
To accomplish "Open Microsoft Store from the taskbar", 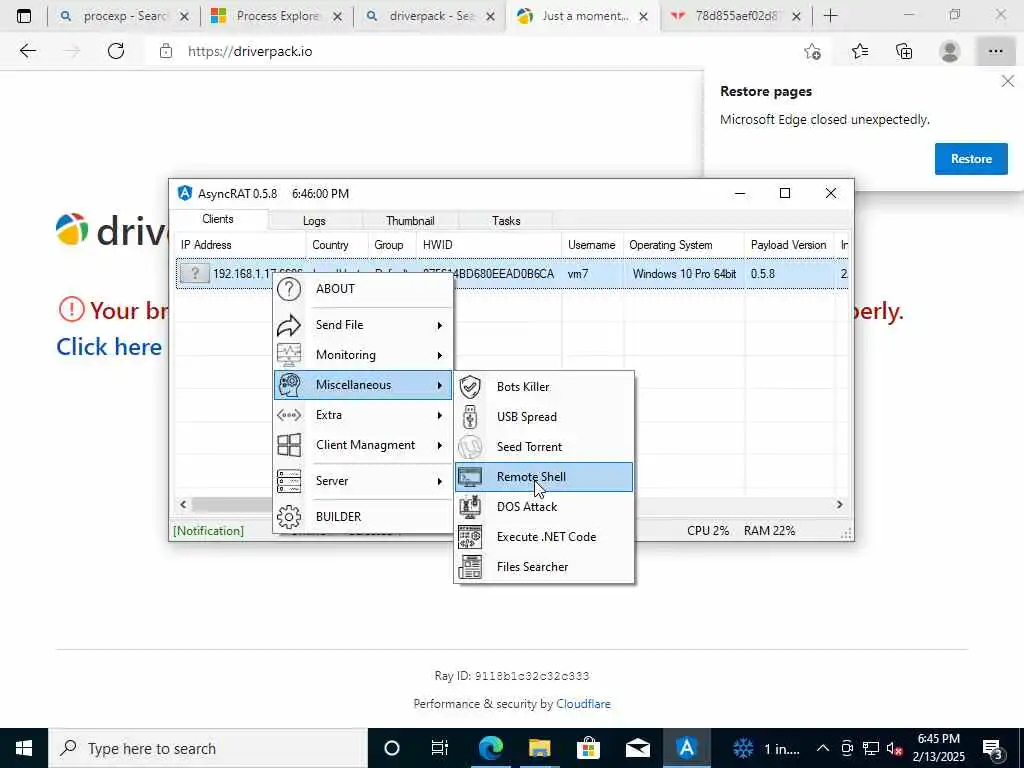I will 588,748.
